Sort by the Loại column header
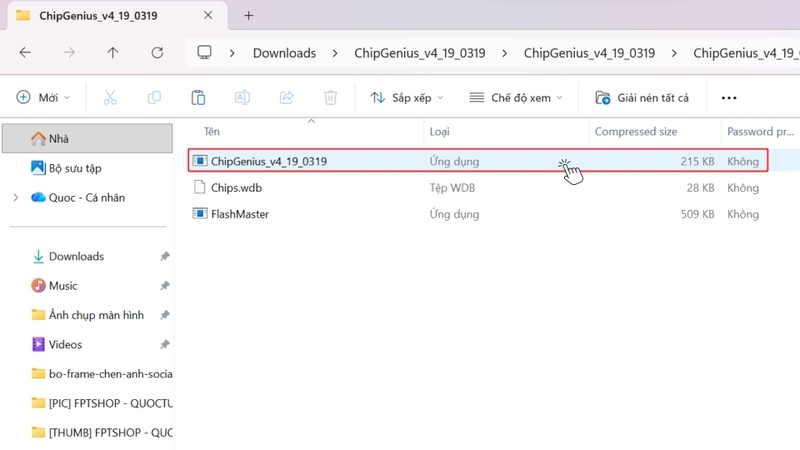Image resolution: width=800 pixels, height=450 pixels. (x=439, y=132)
